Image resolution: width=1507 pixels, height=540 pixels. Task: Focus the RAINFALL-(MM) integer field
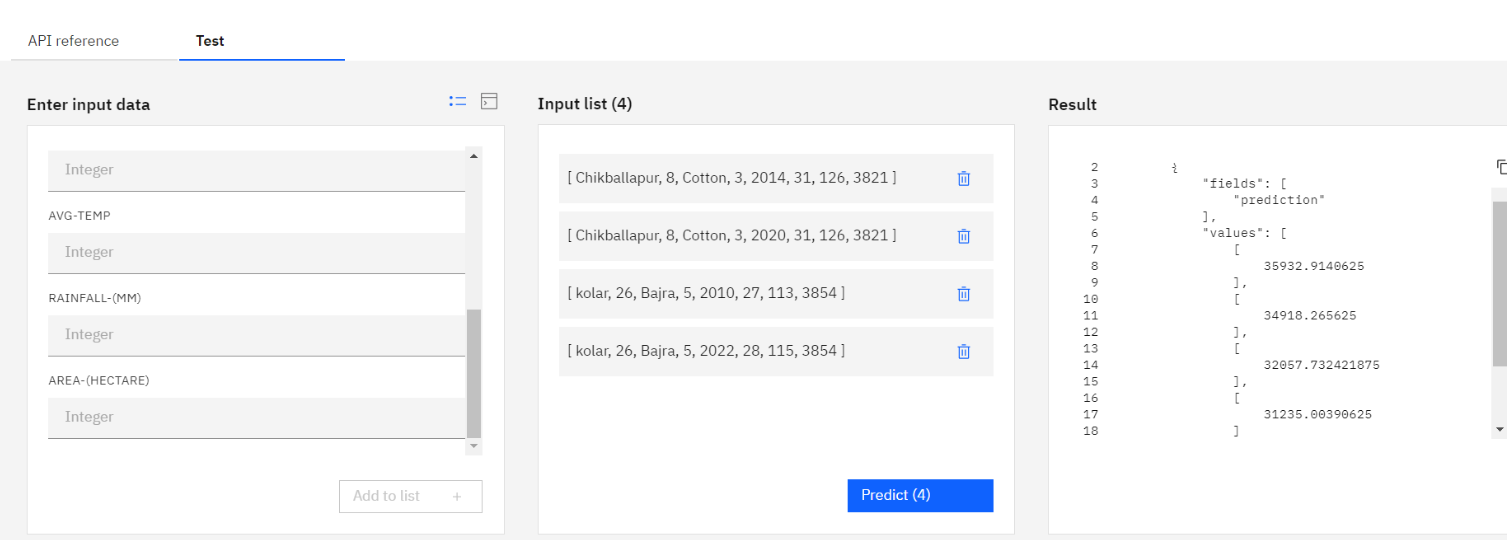click(256, 335)
